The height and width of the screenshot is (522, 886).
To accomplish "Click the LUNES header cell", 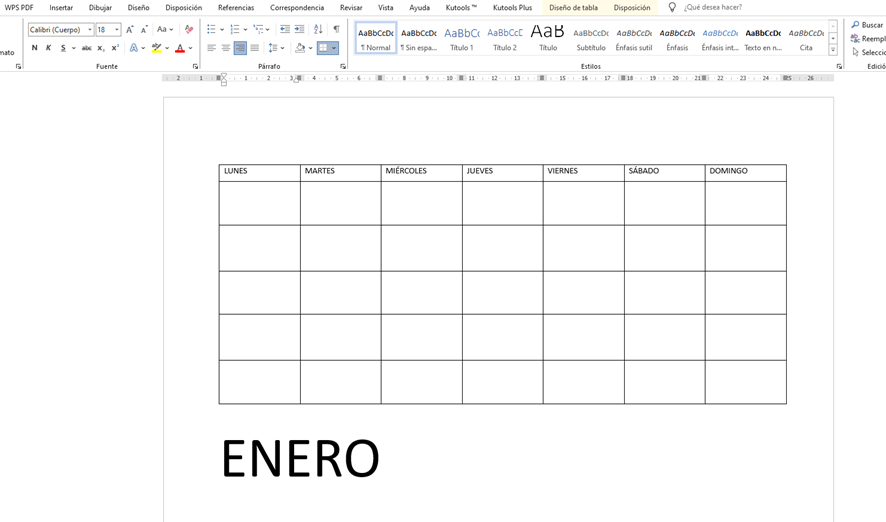I will [259, 172].
